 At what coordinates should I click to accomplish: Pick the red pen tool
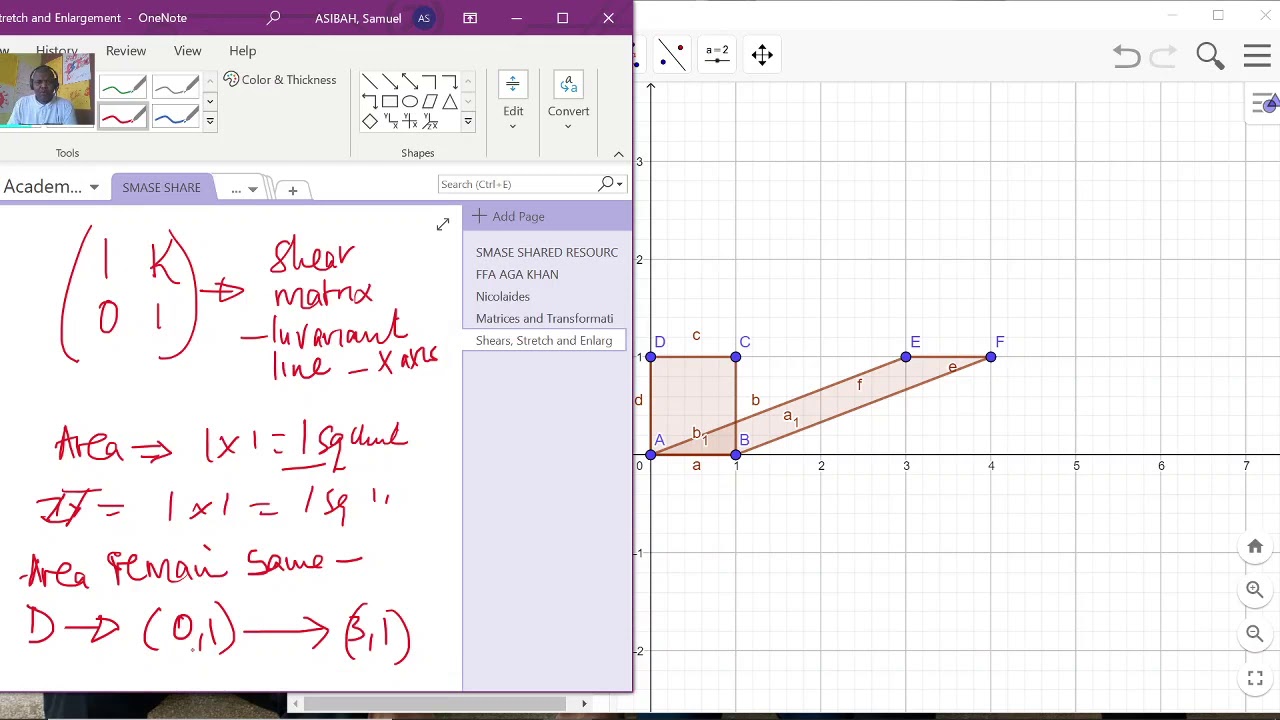point(123,117)
